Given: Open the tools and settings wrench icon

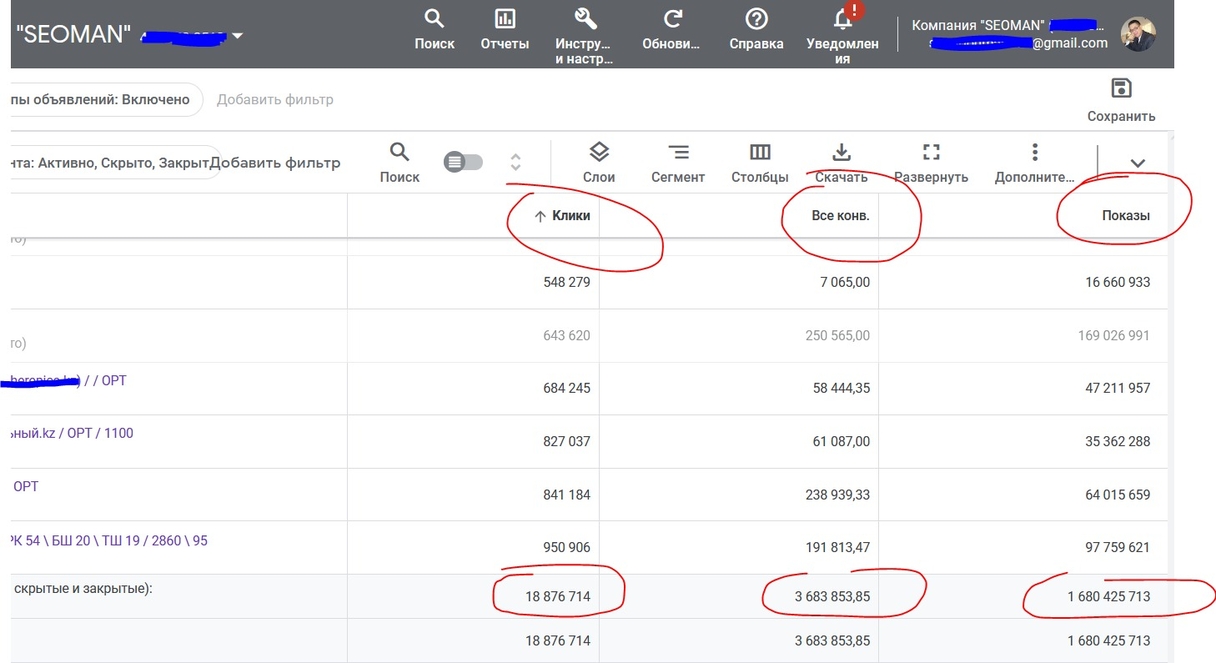Looking at the screenshot, I should coord(585,19).
